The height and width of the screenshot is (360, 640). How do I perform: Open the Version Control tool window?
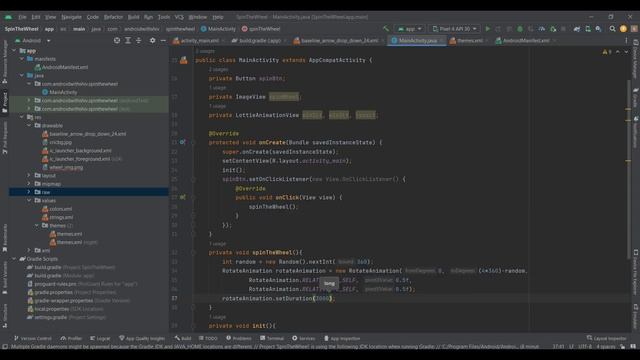33,338
